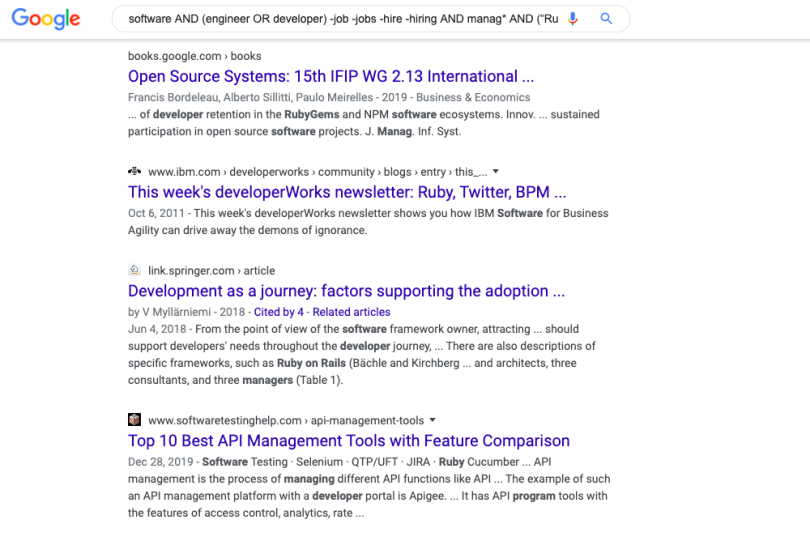Click the 'Francis Bordeleau, Alberto Sillitti' author line
810x541 pixels.
click(x=329, y=98)
